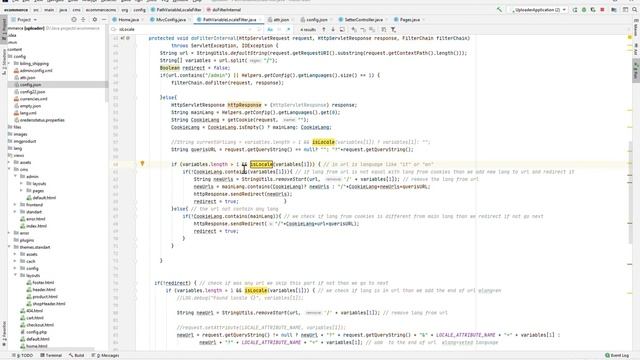Viewport: 640px width, 360px height.
Task: Hide the Project tool window
Action: point(104,19)
